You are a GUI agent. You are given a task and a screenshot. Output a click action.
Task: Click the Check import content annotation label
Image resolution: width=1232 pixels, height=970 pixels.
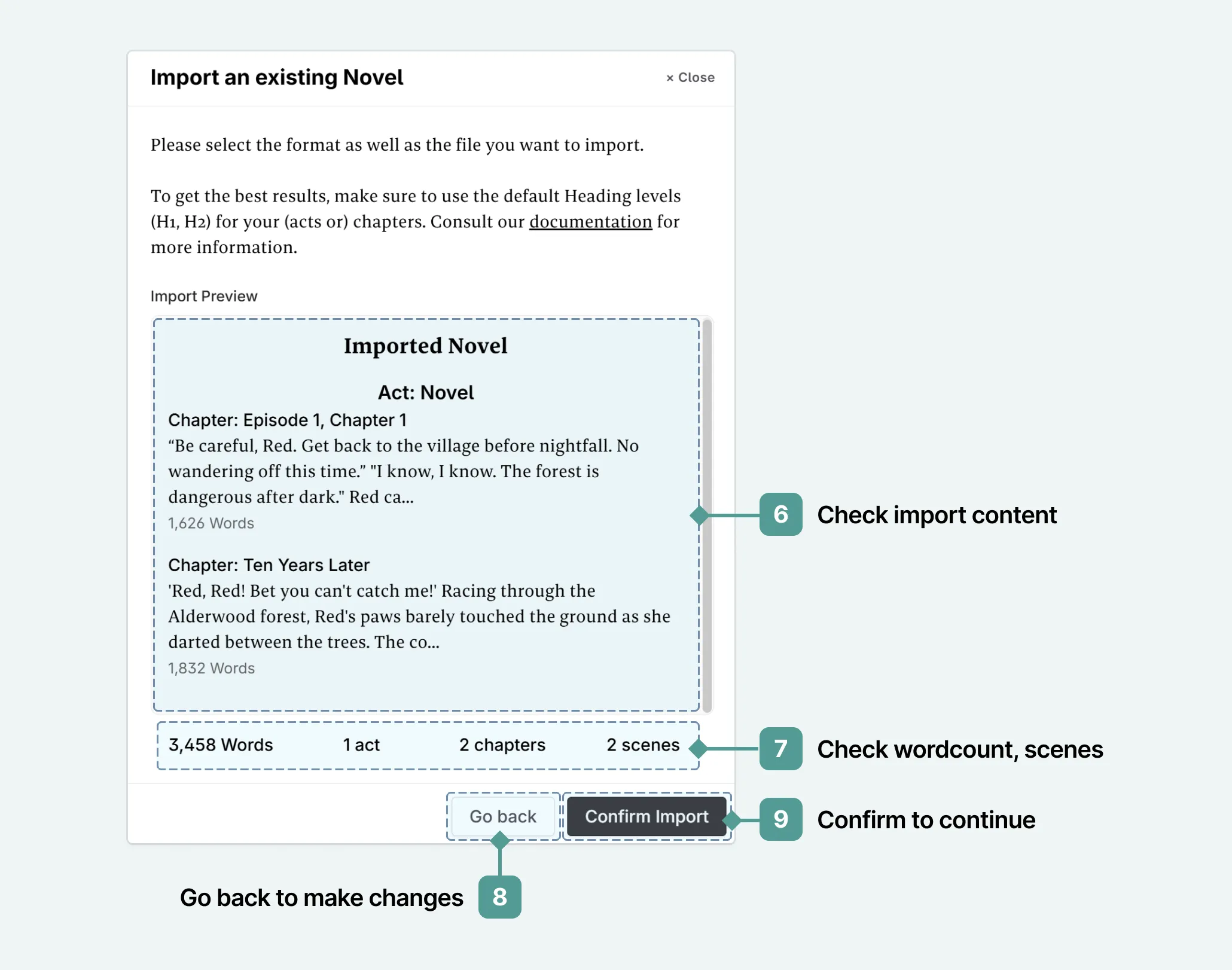937,515
